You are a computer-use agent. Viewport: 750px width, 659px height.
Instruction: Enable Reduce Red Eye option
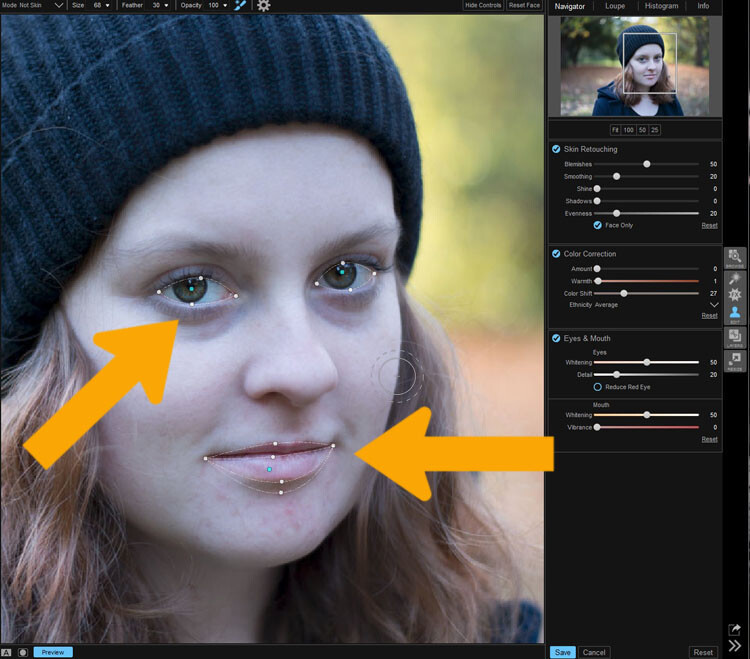(597, 387)
